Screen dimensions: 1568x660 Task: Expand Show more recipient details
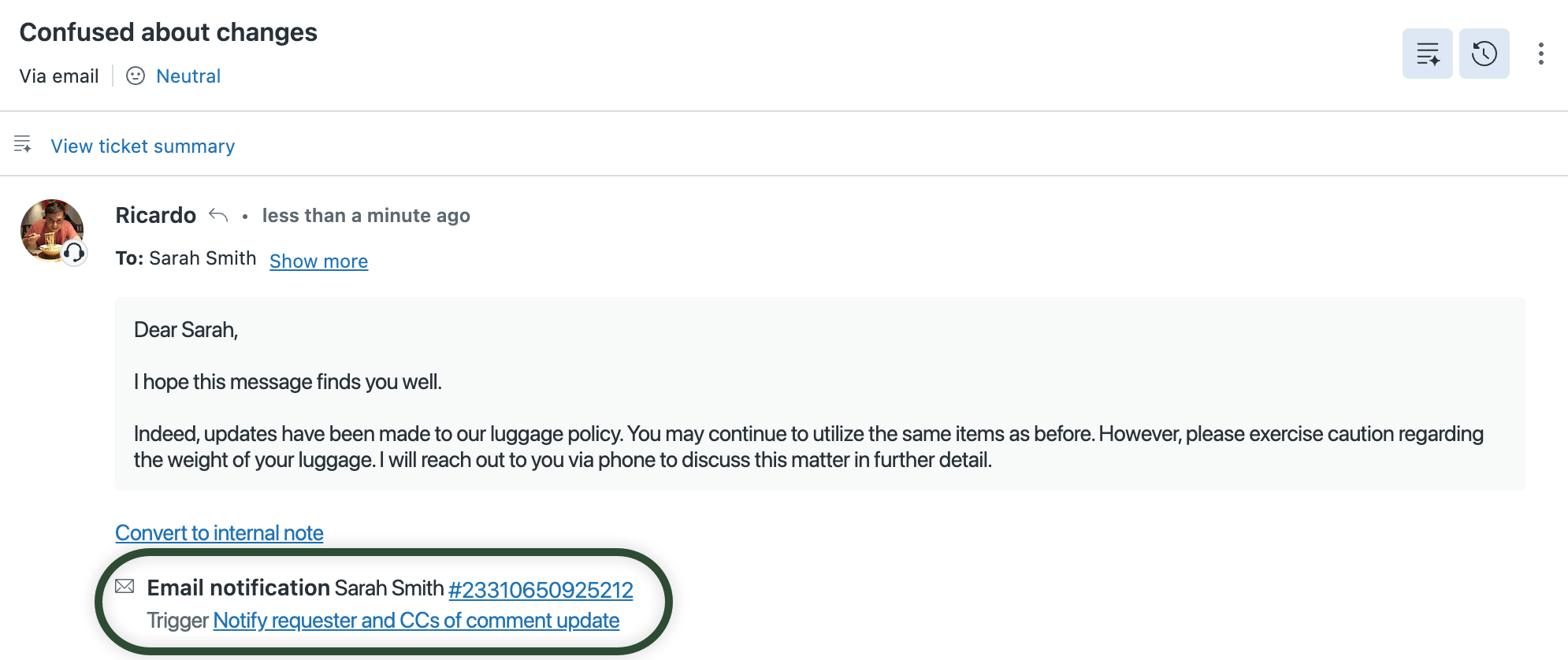point(318,261)
